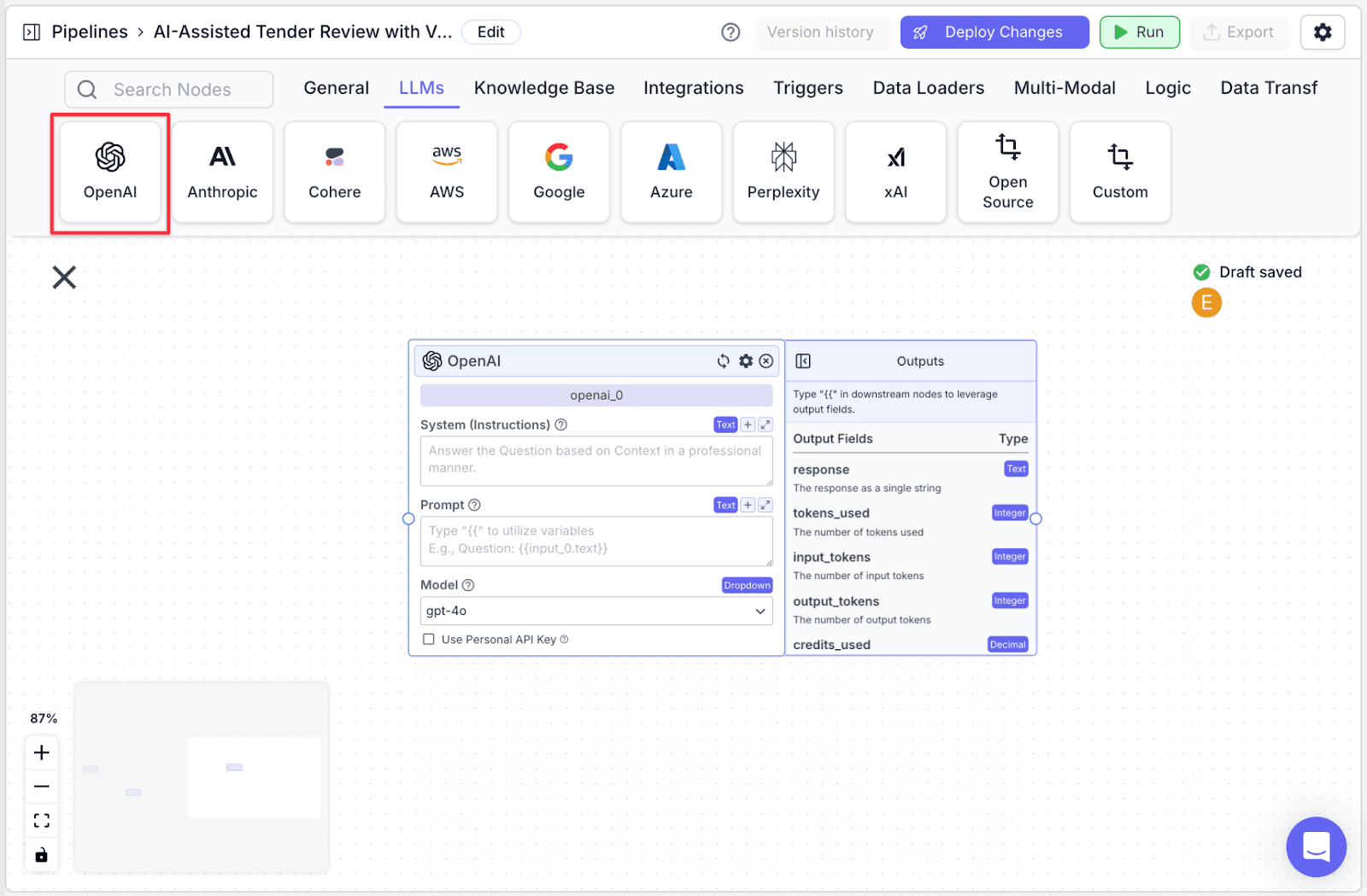The height and width of the screenshot is (896, 1367).
Task: Toggle fit-to-view fullscreen control
Action: click(41, 821)
